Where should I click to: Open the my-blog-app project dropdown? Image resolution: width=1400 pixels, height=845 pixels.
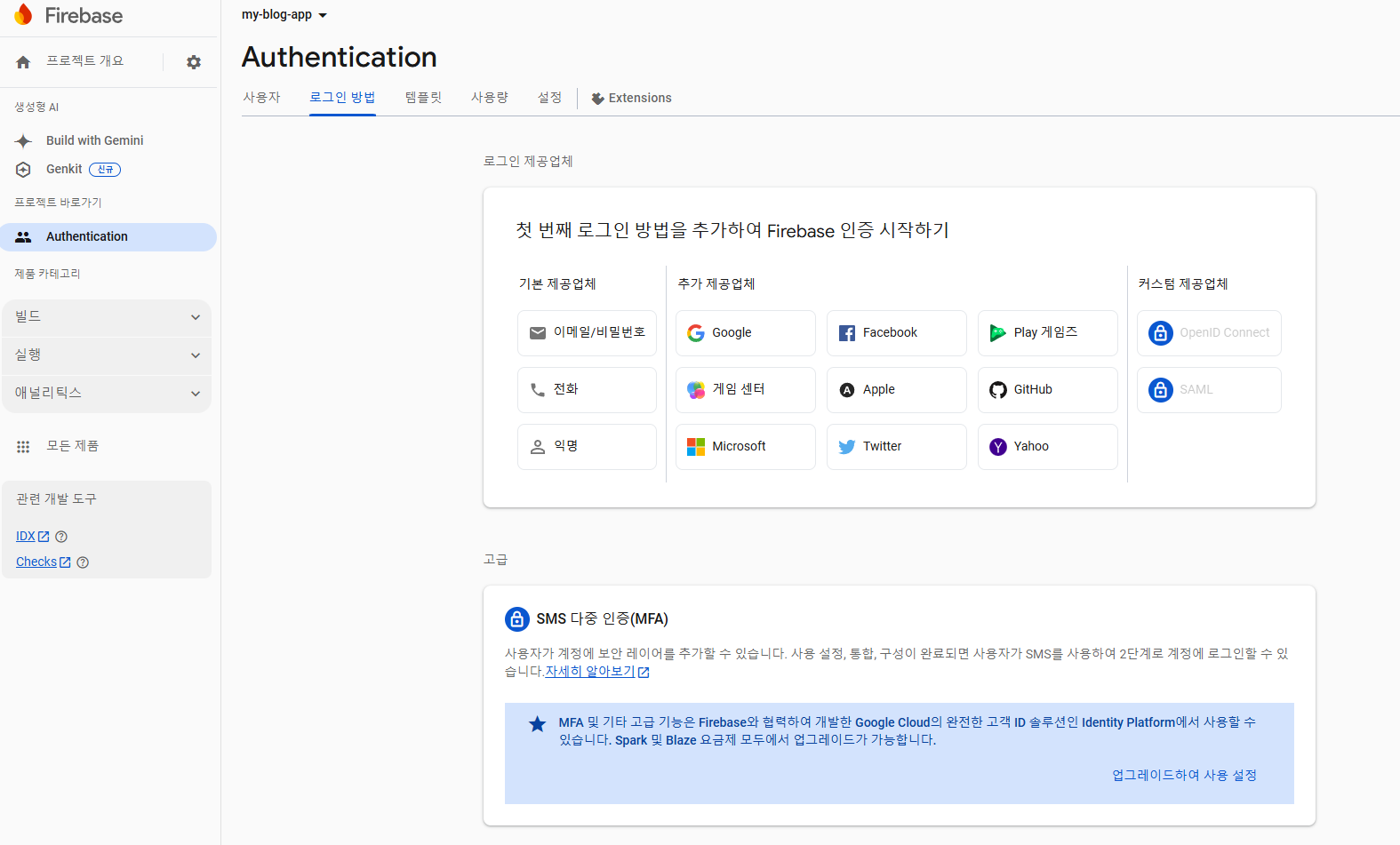284,15
